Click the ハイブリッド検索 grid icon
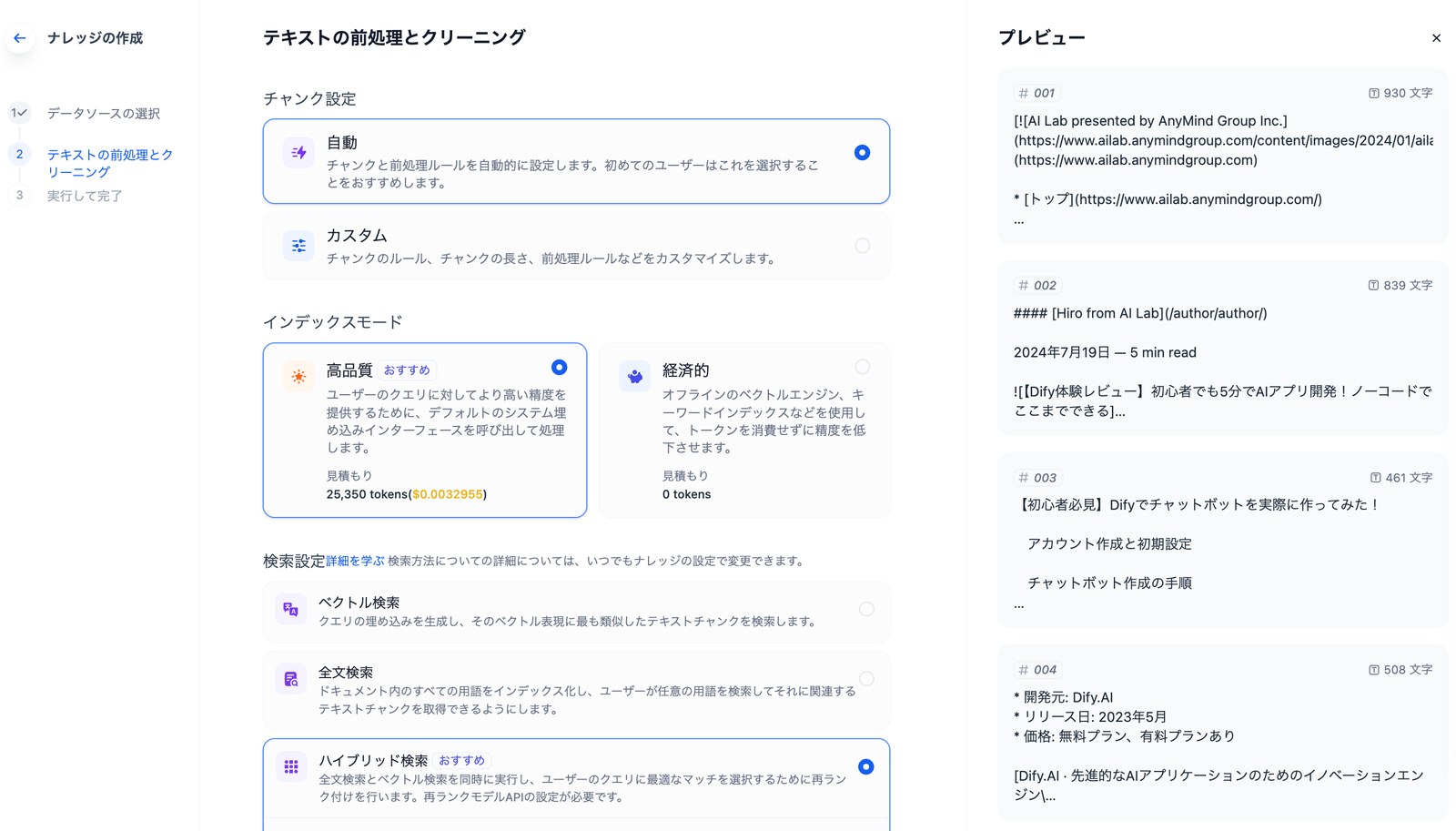 point(290,767)
